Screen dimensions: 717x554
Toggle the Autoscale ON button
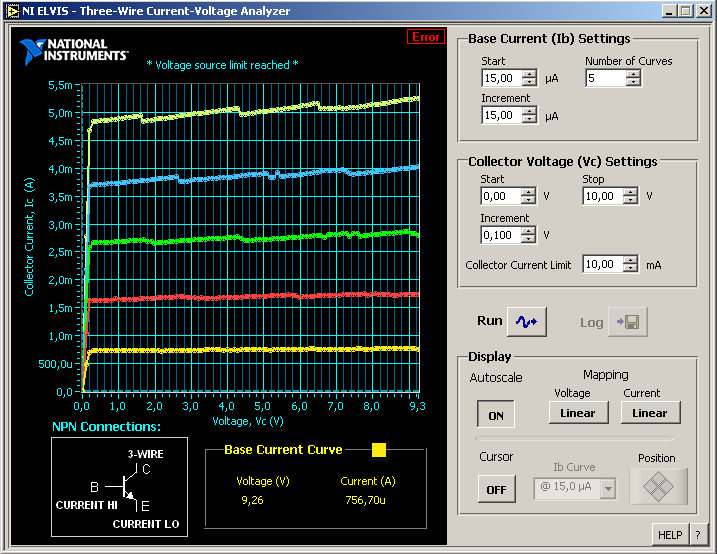pos(496,414)
